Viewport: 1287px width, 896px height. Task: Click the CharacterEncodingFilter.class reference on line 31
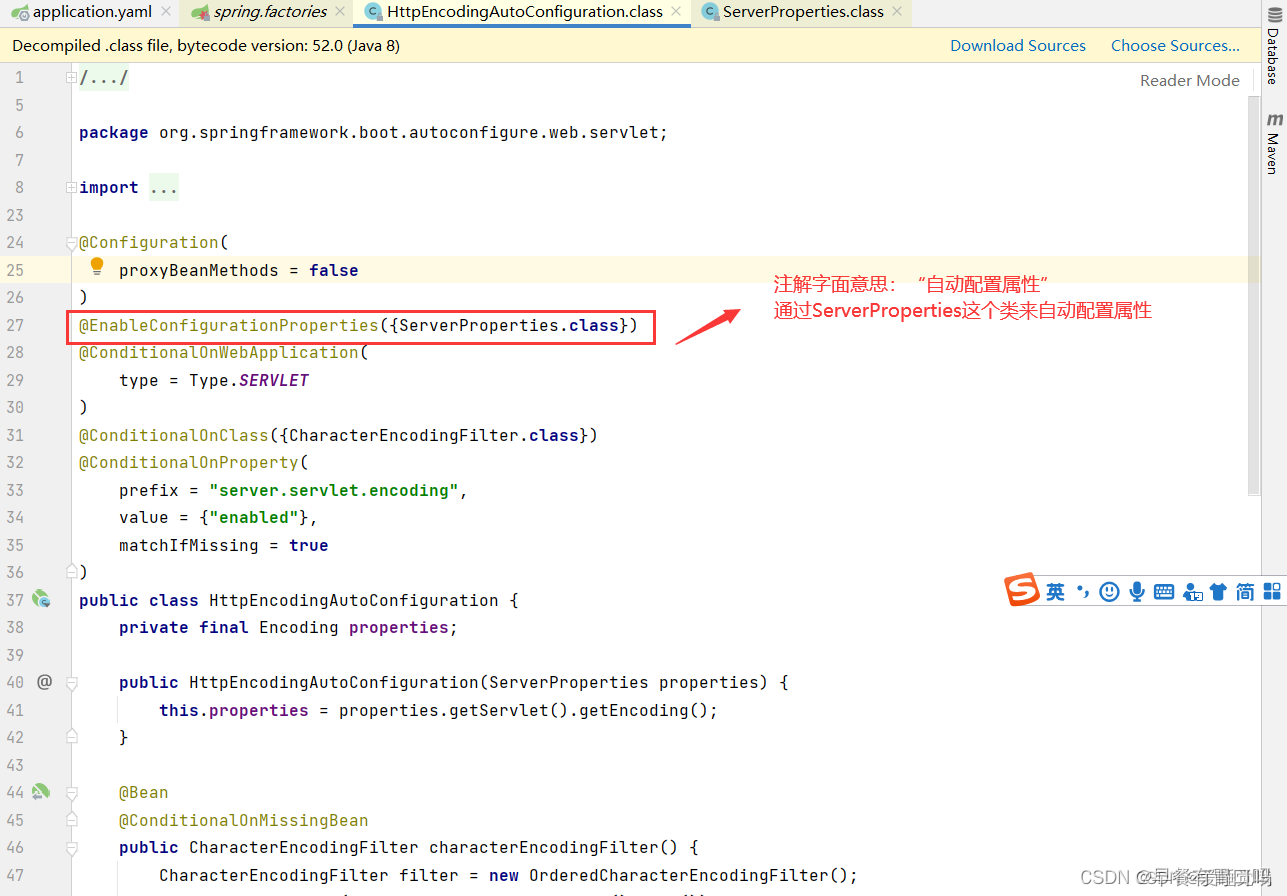pos(434,435)
